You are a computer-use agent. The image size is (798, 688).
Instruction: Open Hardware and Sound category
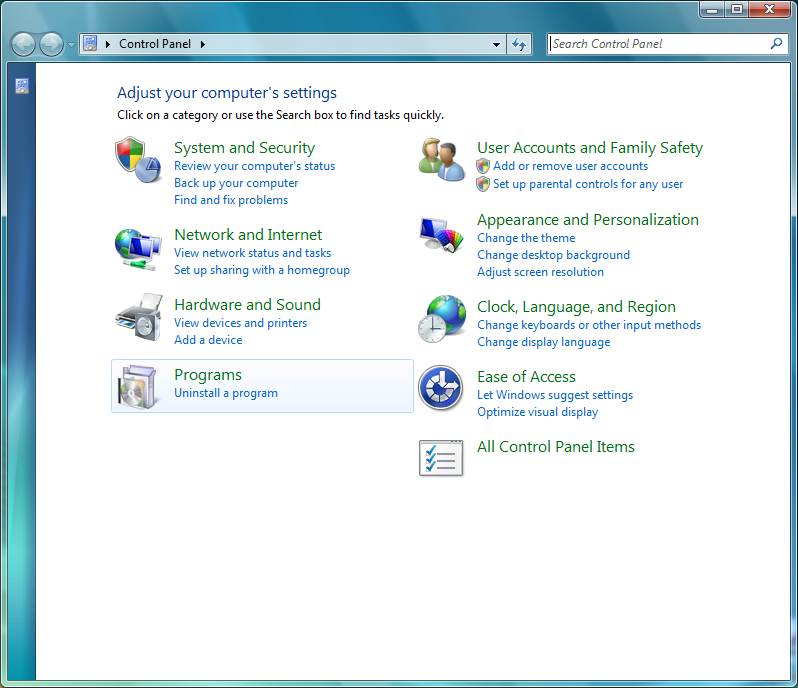(x=247, y=304)
